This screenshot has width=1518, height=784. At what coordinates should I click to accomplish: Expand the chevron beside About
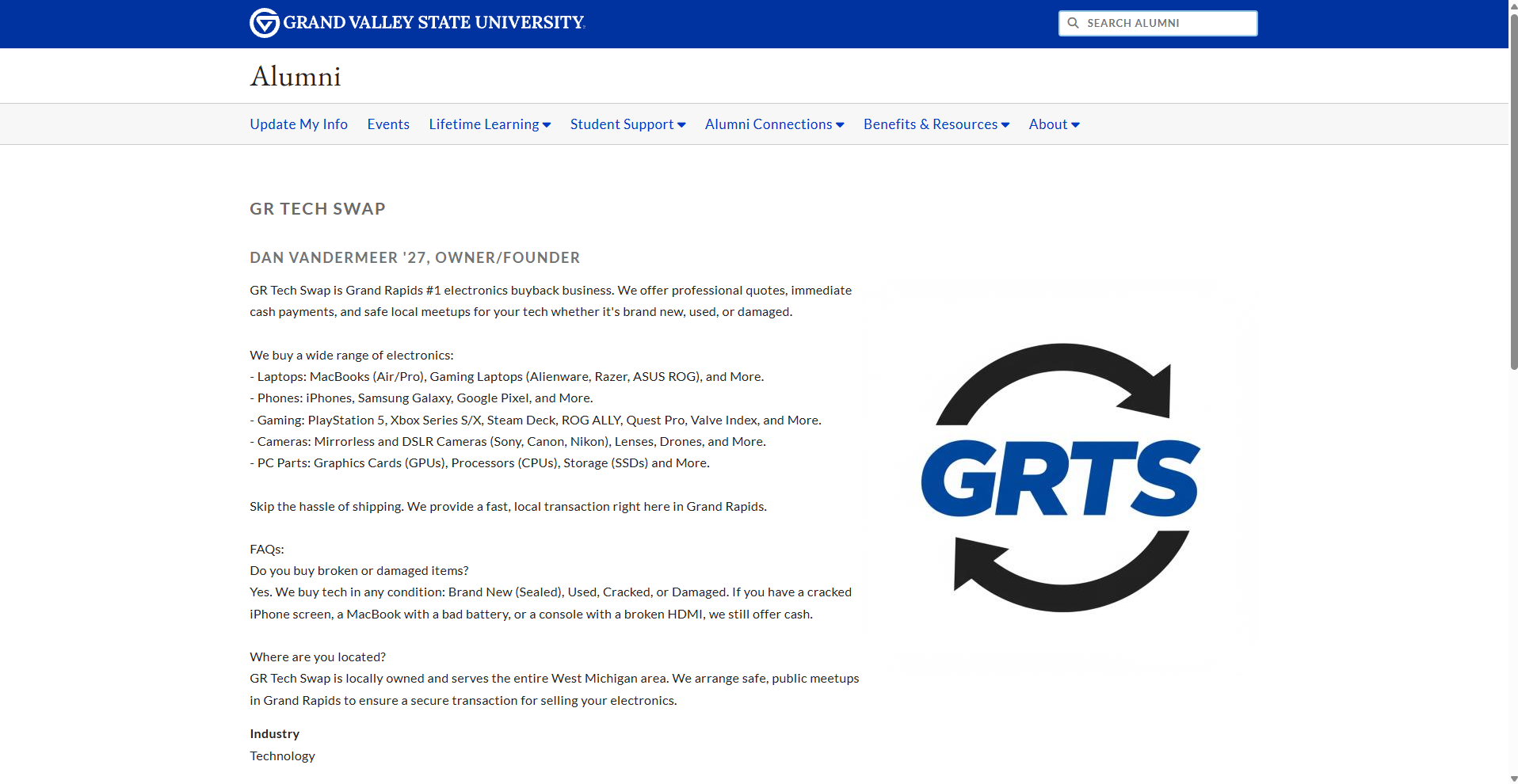(1076, 124)
